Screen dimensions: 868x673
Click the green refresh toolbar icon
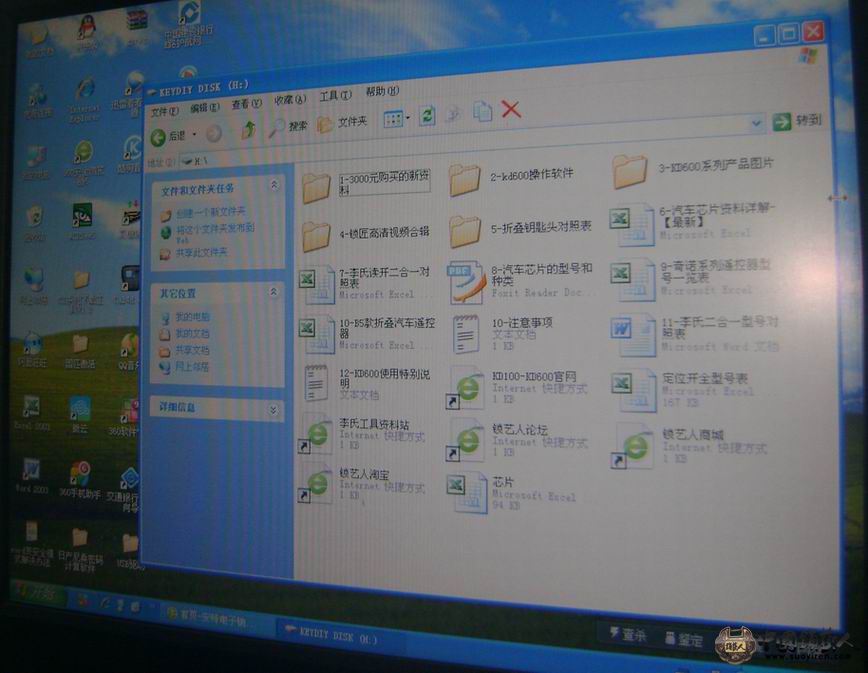[x=427, y=116]
